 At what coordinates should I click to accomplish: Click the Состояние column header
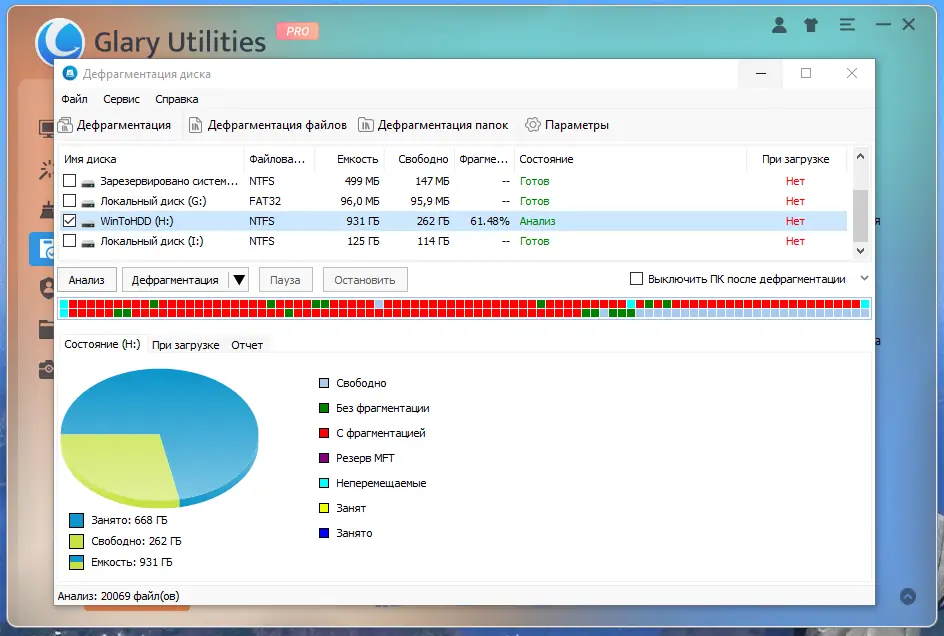[630, 159]
